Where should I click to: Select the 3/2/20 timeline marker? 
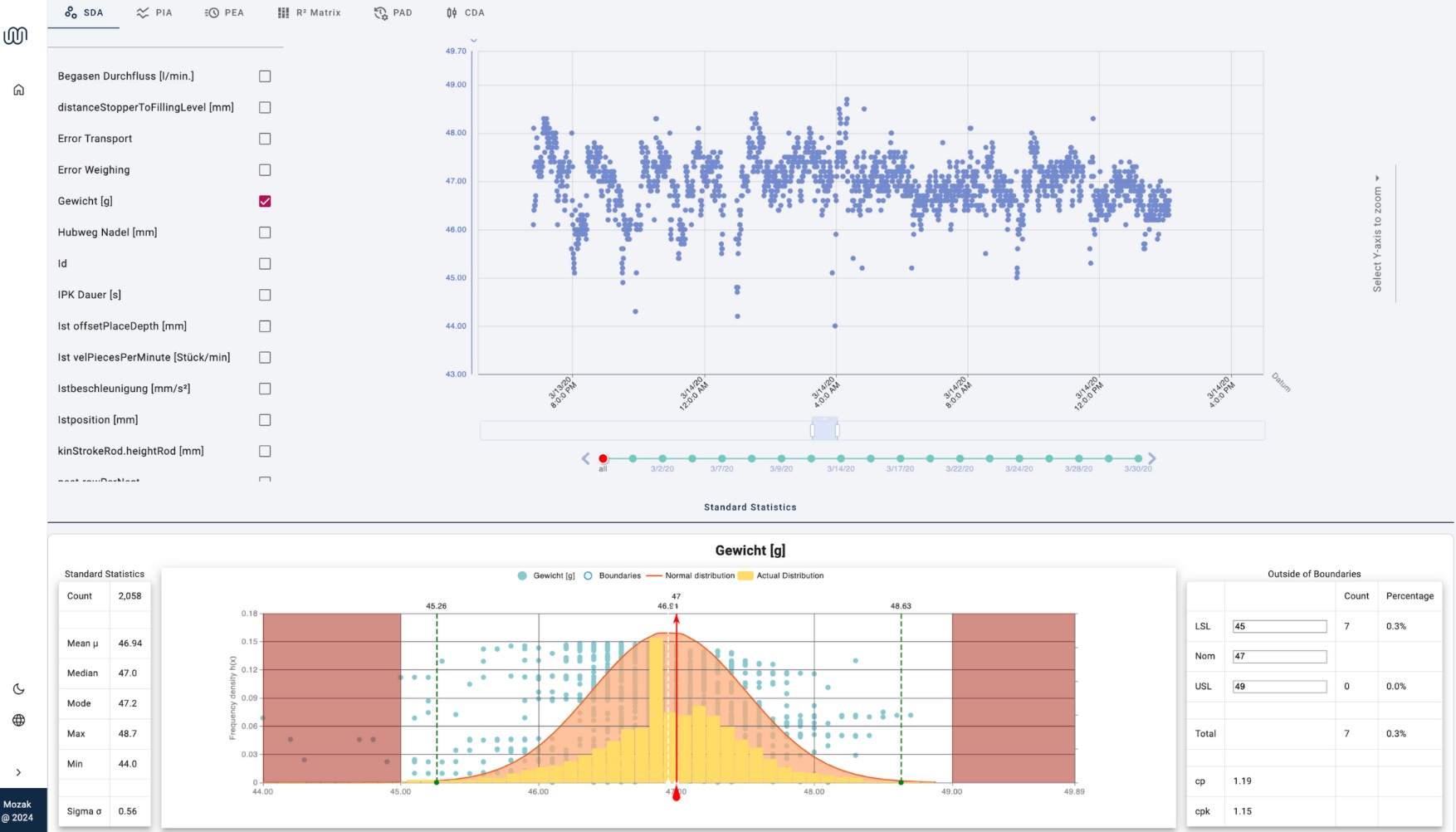click(662, 458)
